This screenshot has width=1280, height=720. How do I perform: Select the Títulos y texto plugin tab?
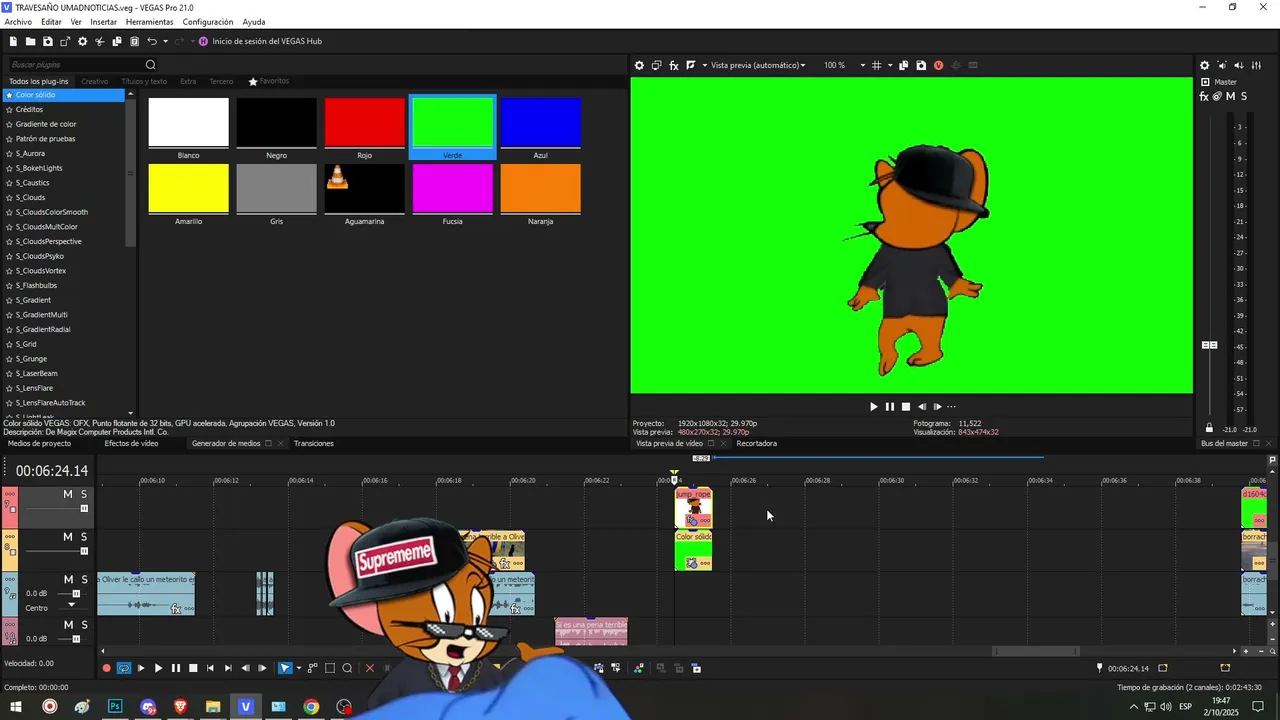(x=144, y=81)
